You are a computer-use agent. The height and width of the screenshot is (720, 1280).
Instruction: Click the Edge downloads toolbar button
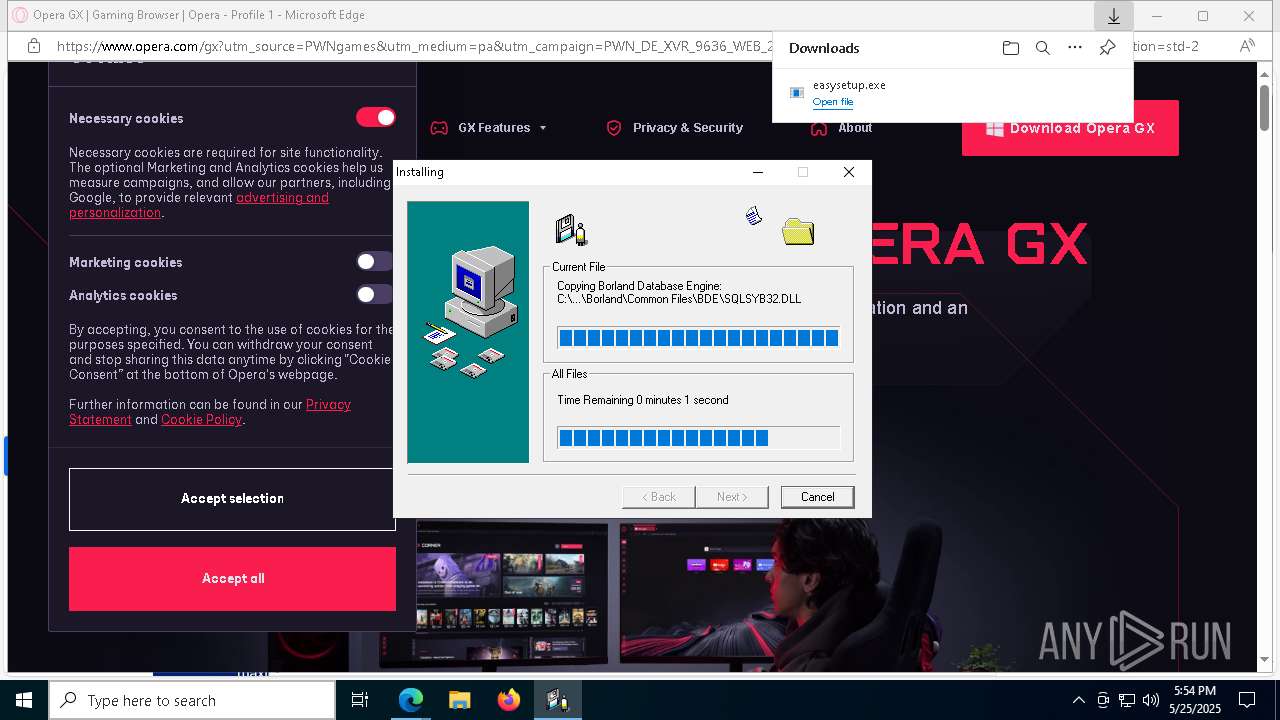(1113, 16)
